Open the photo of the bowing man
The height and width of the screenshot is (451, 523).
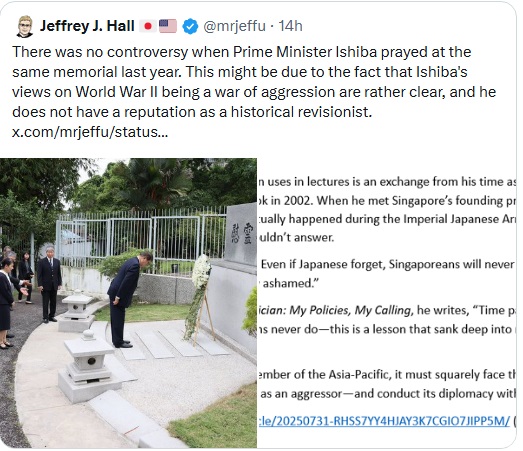[128, 303]
